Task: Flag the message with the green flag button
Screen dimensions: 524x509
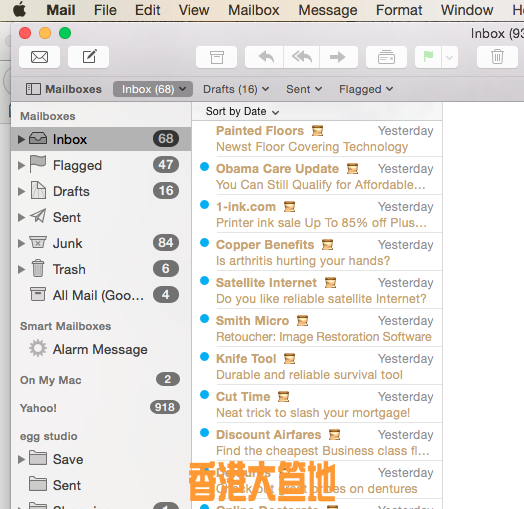Action: point(428,57)
